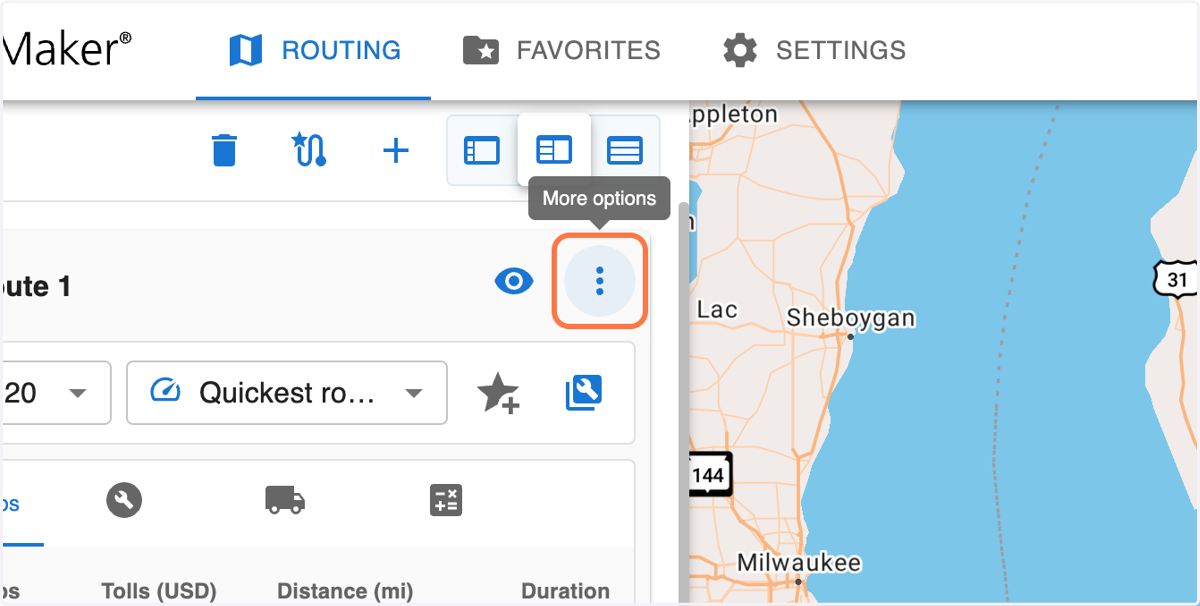Select the full list layout view

coord(625,151)
